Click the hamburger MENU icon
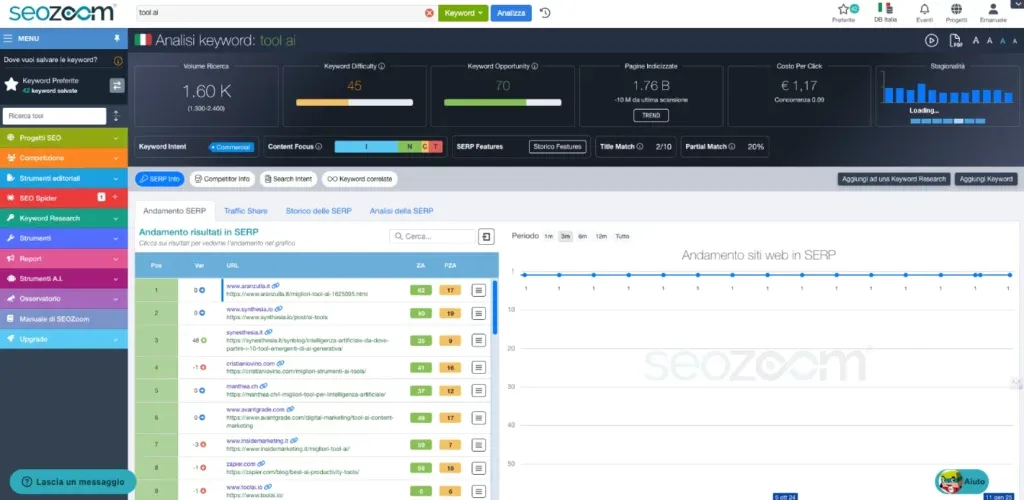This screenshot has height=500, width=1024. (x=8, y=39)
